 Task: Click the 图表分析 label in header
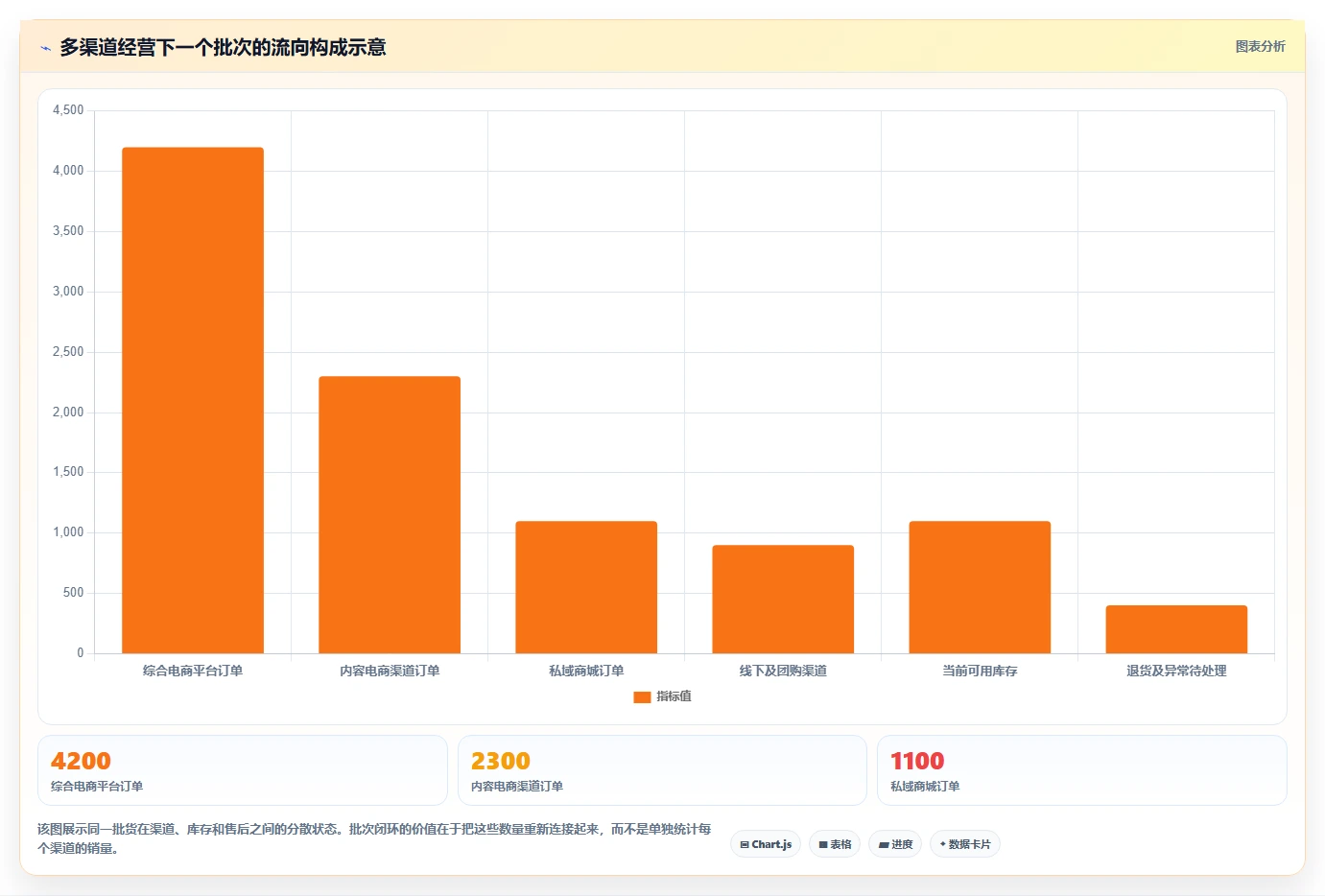tap(1260, 46)
